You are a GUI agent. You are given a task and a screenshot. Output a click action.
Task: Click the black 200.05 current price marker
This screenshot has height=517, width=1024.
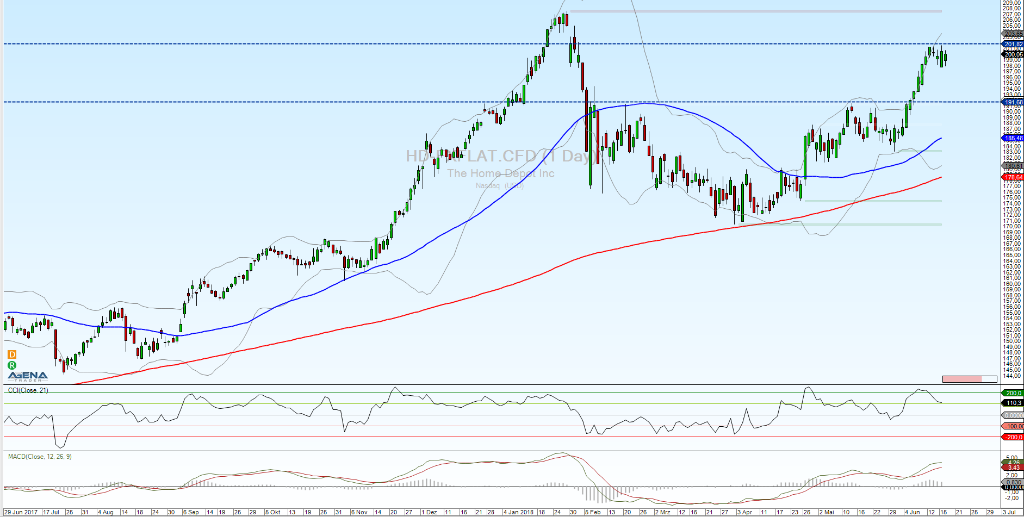1013,54
